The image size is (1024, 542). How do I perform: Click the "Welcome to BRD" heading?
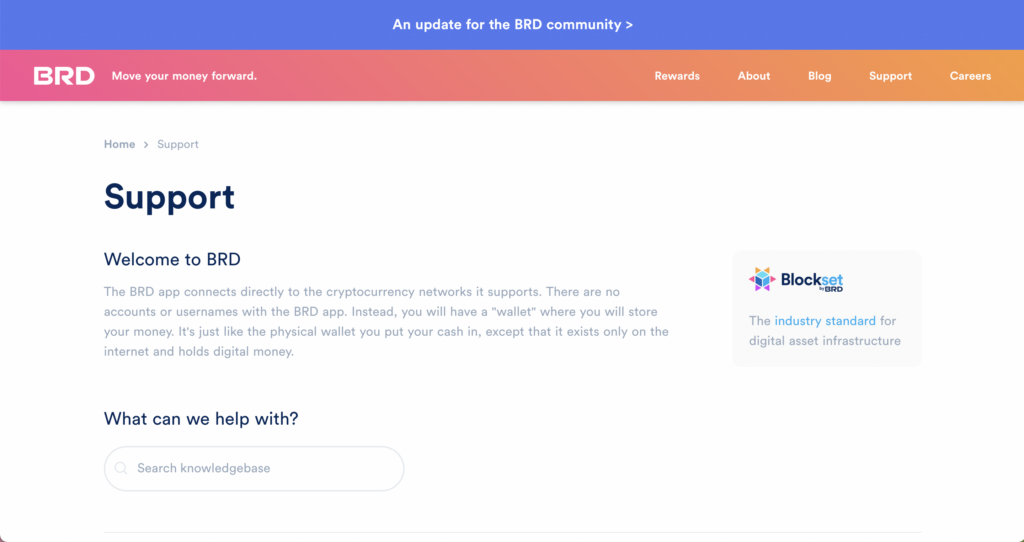[x=172, y=260]
